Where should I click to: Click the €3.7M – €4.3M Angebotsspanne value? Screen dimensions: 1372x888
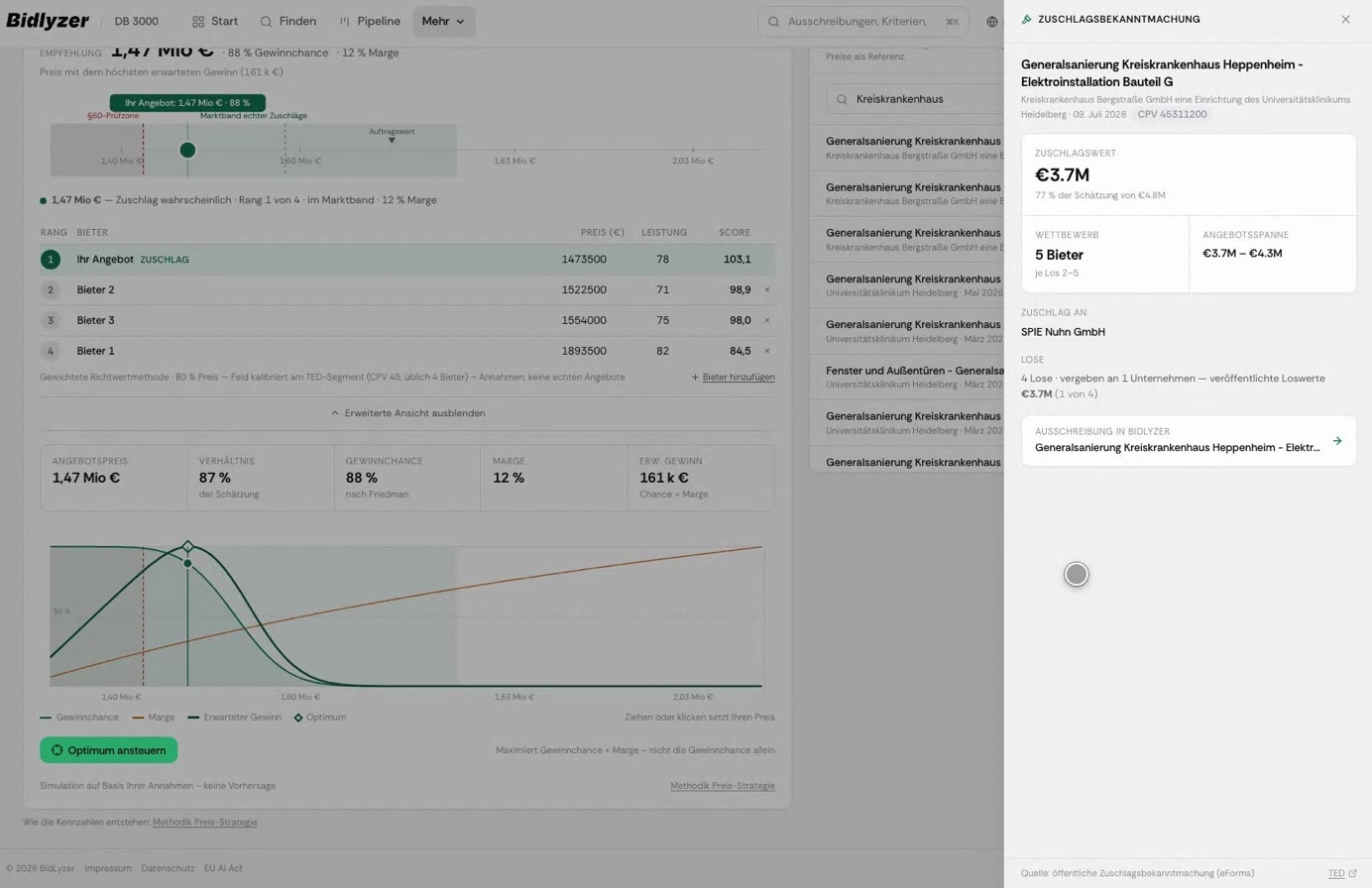click(x=1242, y=253)
